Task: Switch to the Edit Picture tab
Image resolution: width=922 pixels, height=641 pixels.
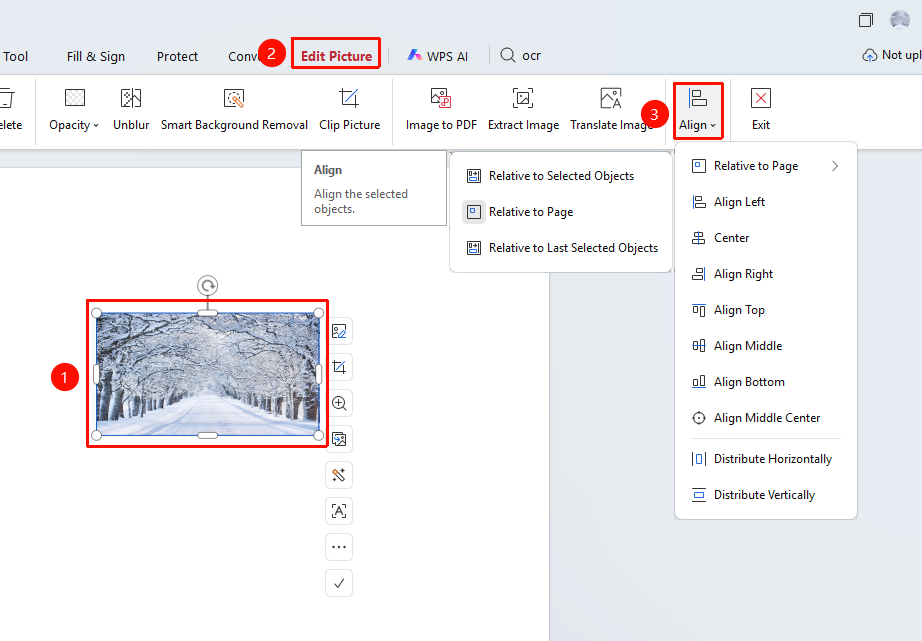Action: pos(336,56)
